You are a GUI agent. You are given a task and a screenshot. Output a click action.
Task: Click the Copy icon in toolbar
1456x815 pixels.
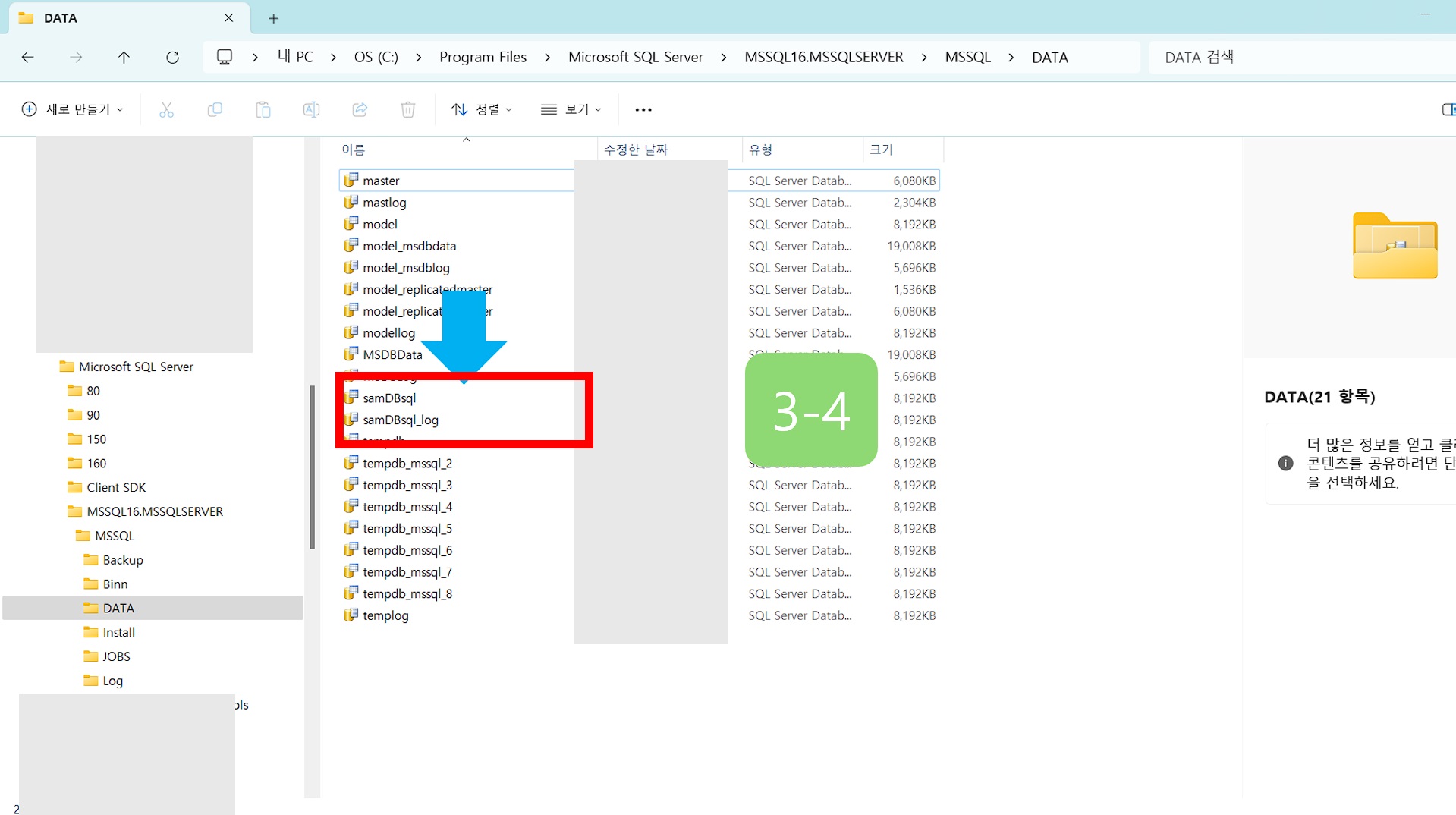215,109
